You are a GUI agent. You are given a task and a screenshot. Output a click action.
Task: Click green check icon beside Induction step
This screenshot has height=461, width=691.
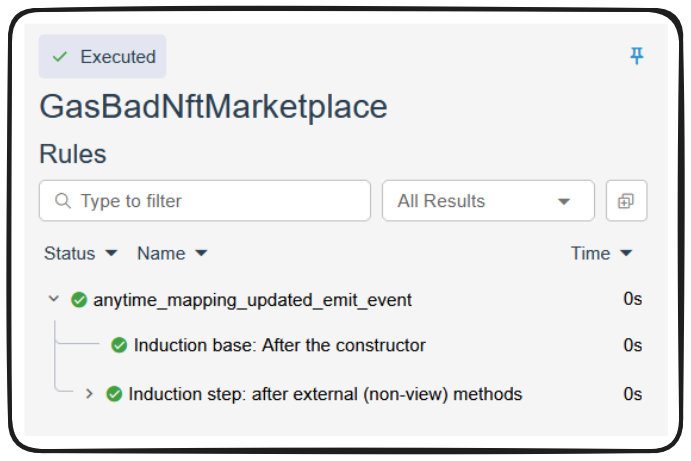114,394
